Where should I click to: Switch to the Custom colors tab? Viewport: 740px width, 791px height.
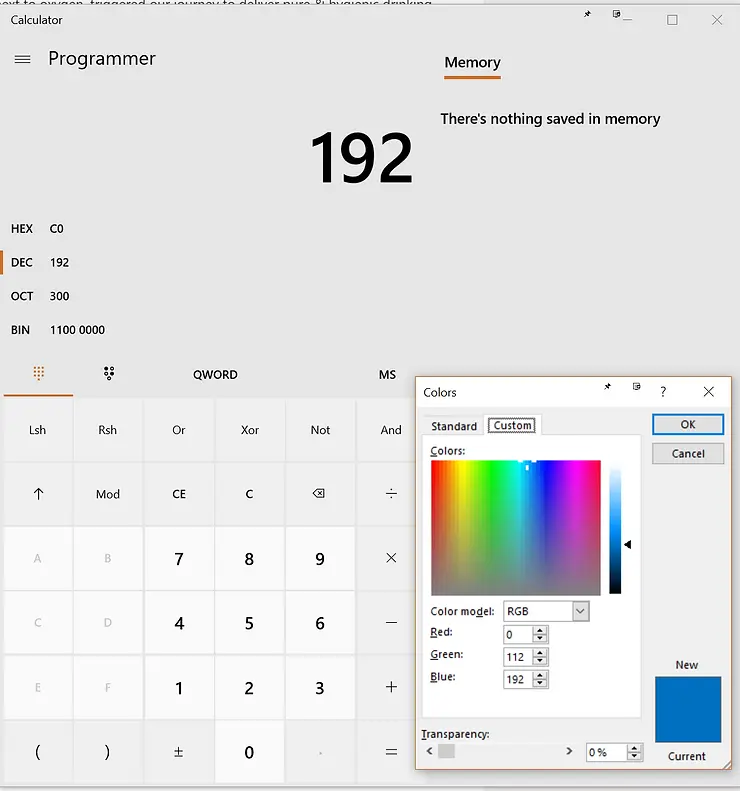pyautogui.click(x=513, y=425)
